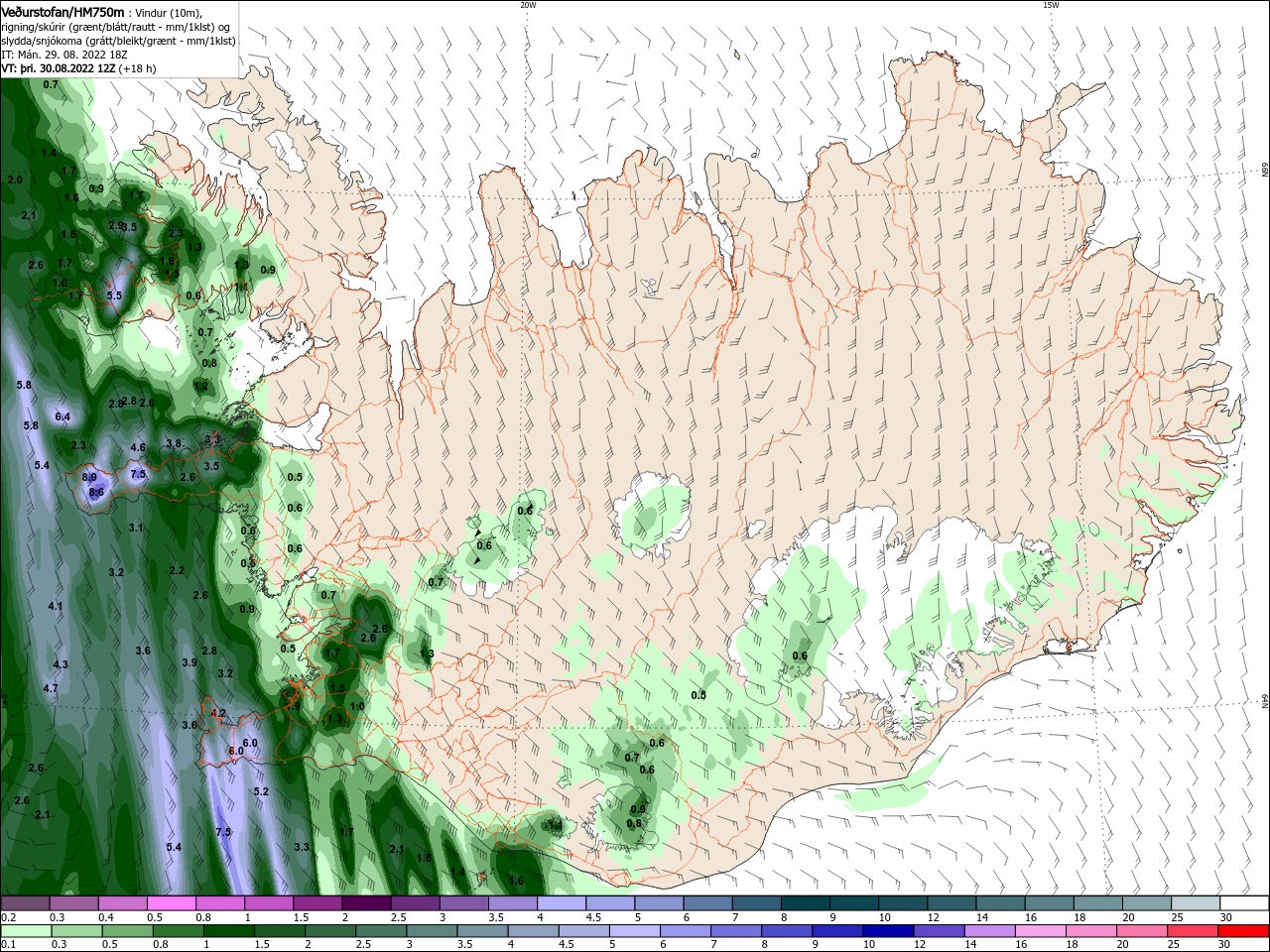Click the 4.6 precipitation value

pyautogui.click(x=138, y=447)
